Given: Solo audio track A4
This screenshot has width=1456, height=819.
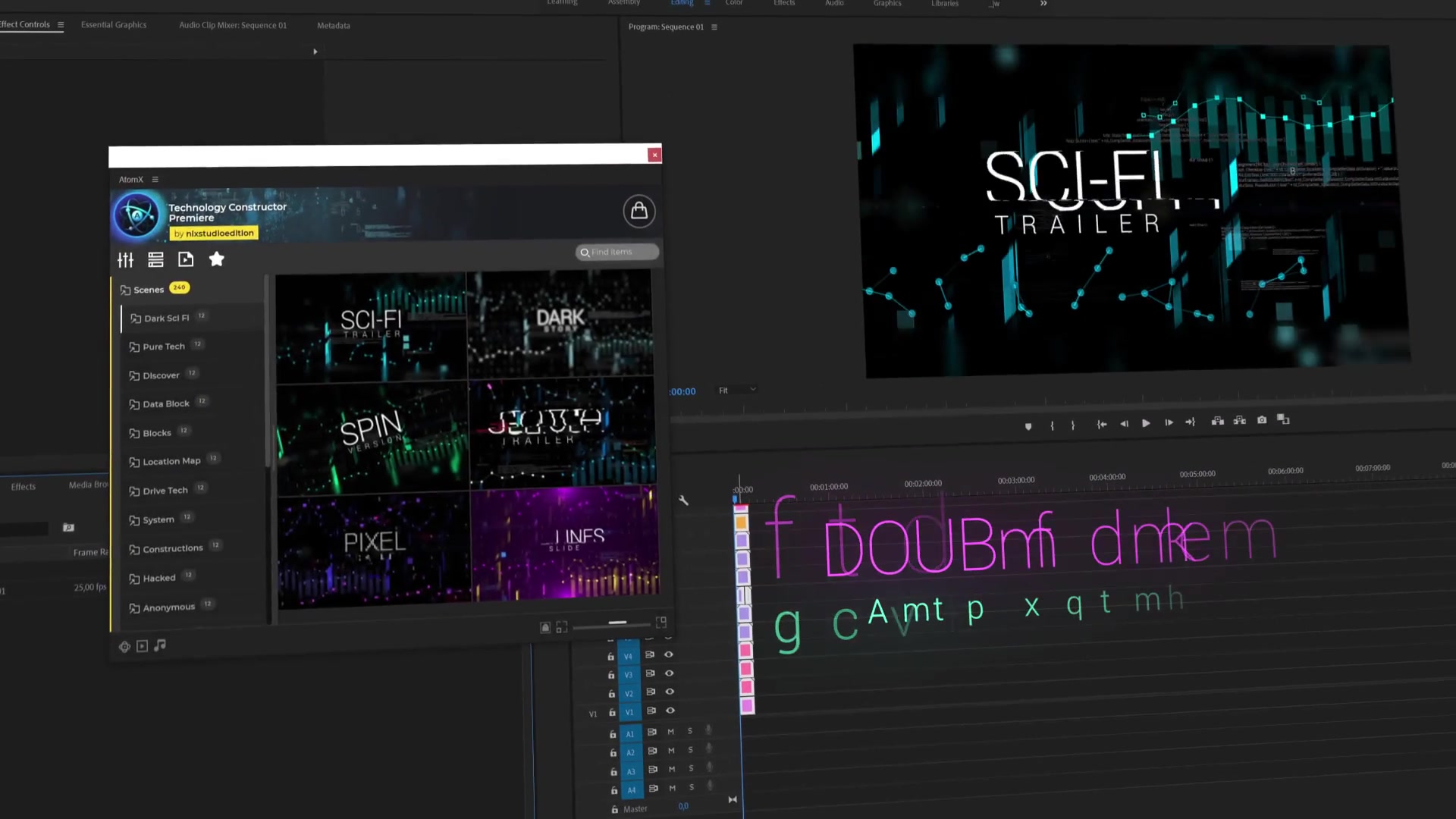Looking at the screenshot, I should [692, 788].
